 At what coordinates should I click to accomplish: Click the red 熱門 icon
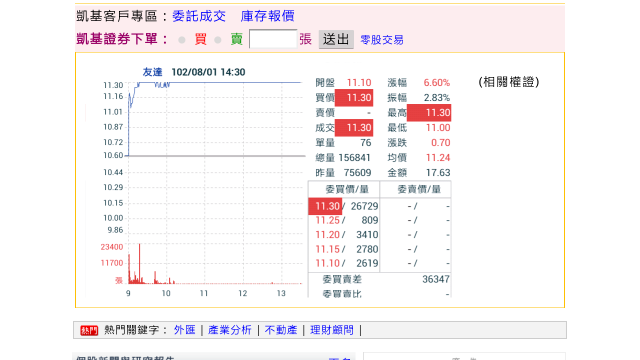(89, 330)
